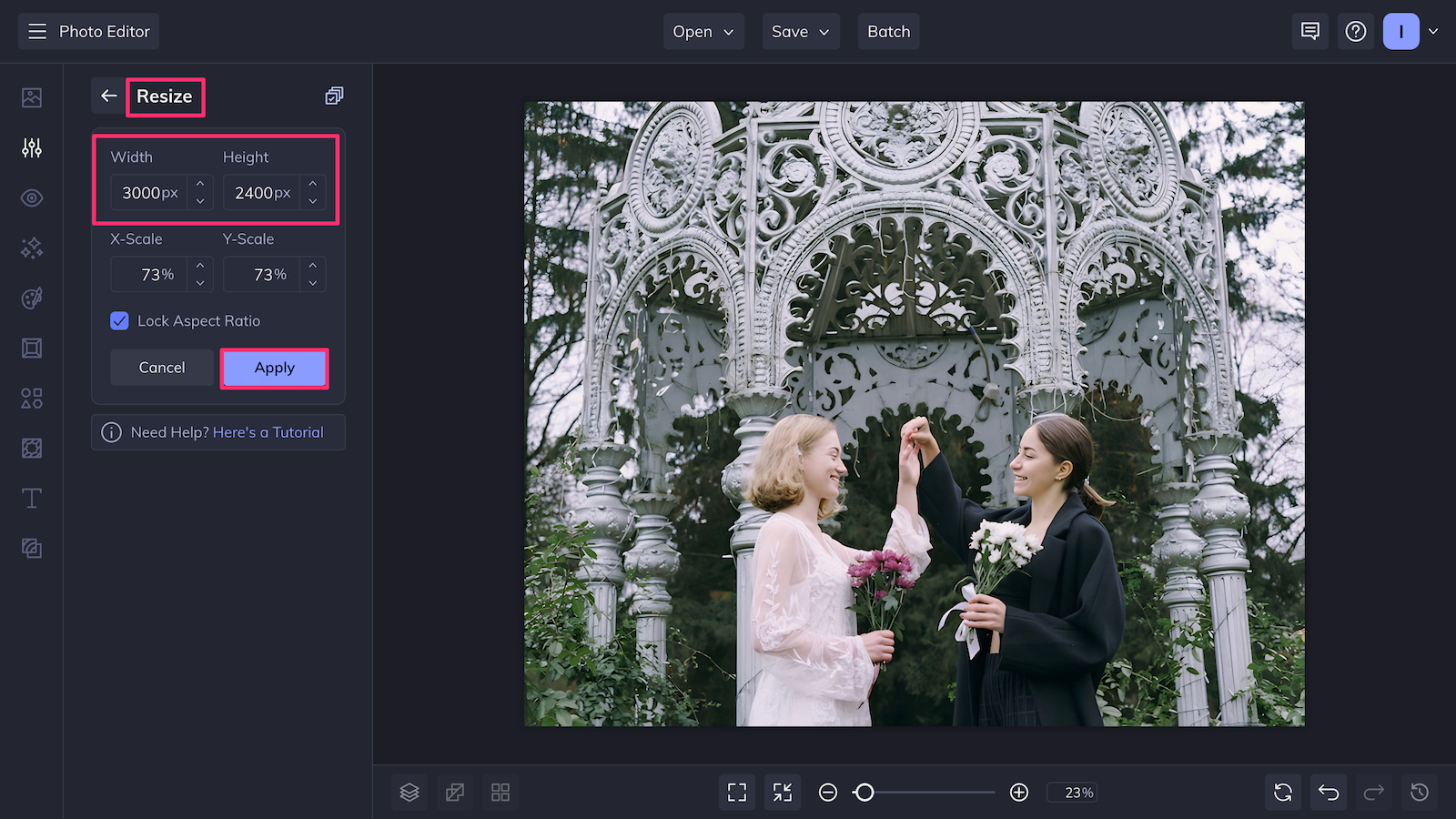Click the undo arrow
The height and width of the screenshot is (819, 1456).
(1328, 792)
